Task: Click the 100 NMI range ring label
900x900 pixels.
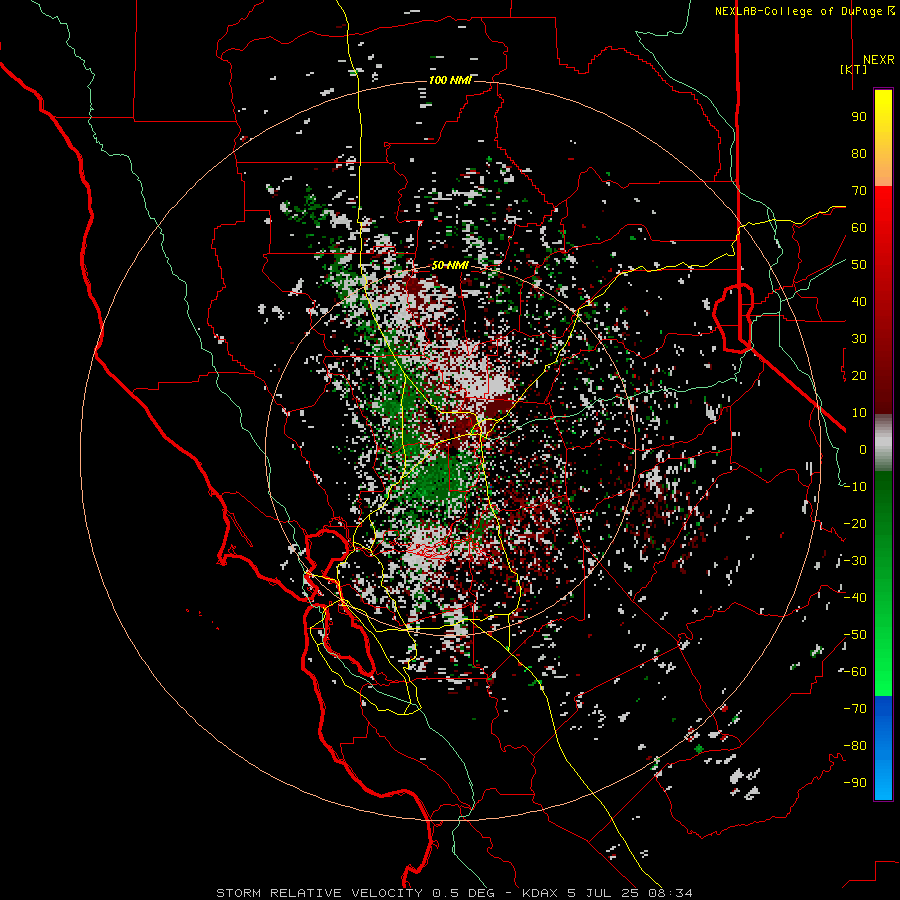Action: pyautogui.click(x=450, y=80)
